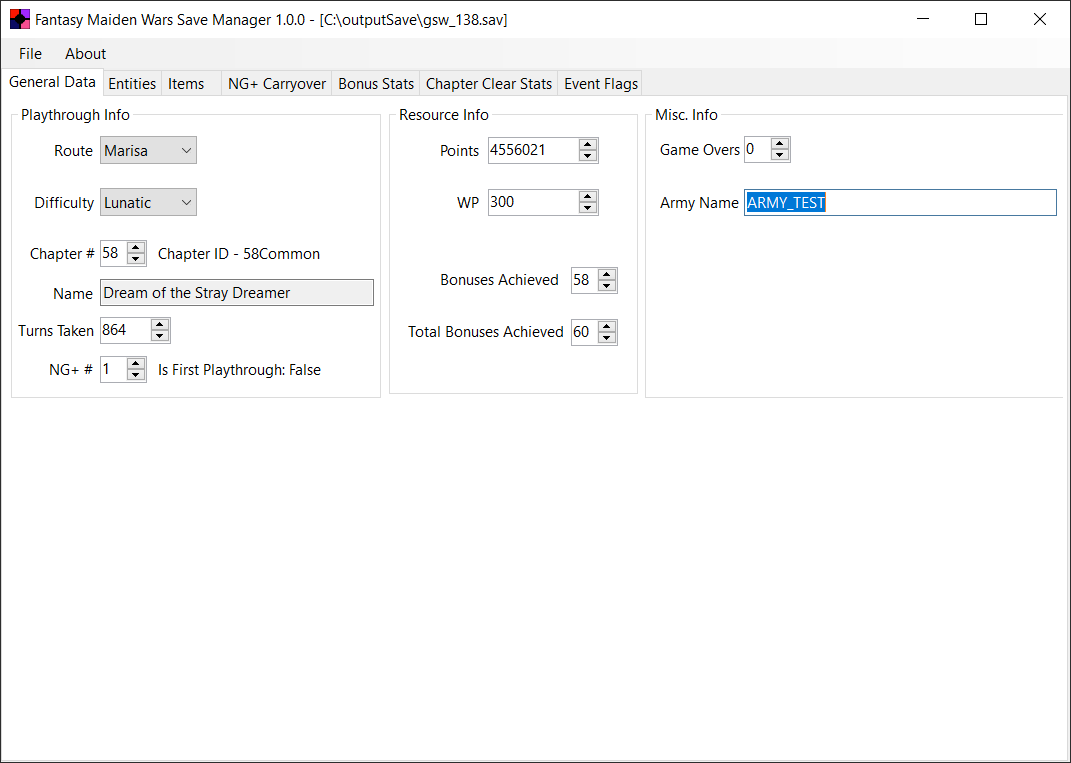Click the 'Chapter ID - 58Common' text
Viewport: 1071px width, 763px height.
click(238, 254)
